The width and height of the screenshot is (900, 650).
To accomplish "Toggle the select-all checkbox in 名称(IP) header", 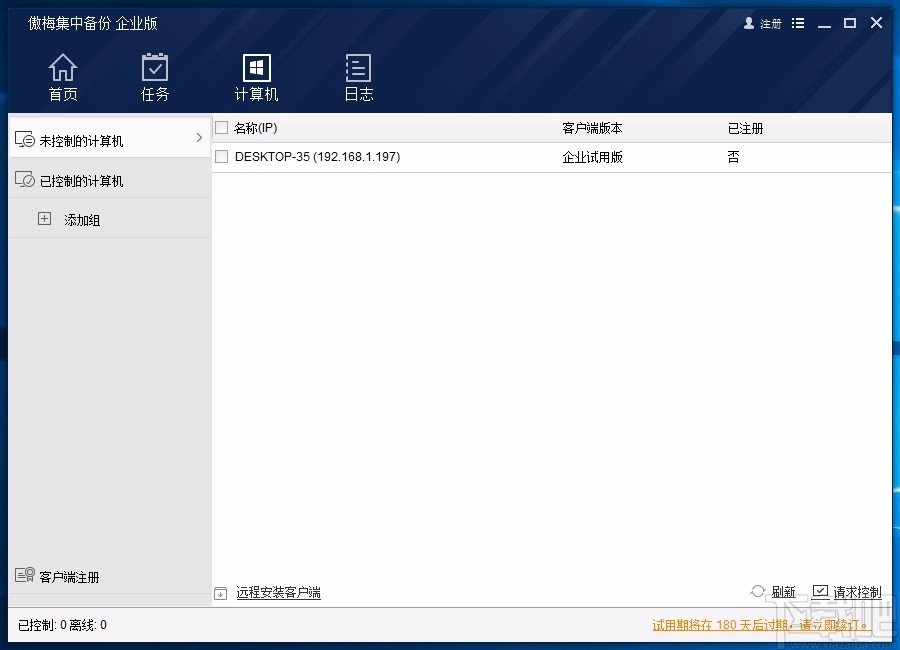I will coord(221,128).
